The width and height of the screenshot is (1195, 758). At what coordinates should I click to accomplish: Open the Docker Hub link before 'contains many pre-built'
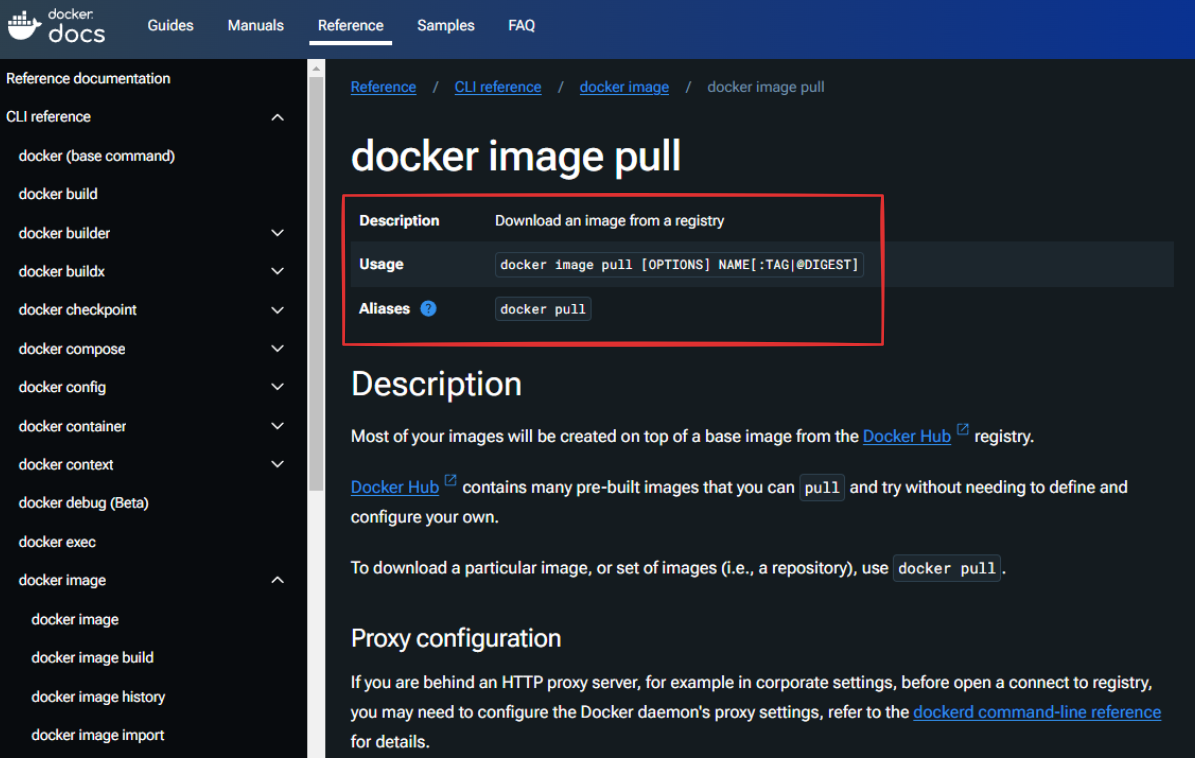click(395, 487)
